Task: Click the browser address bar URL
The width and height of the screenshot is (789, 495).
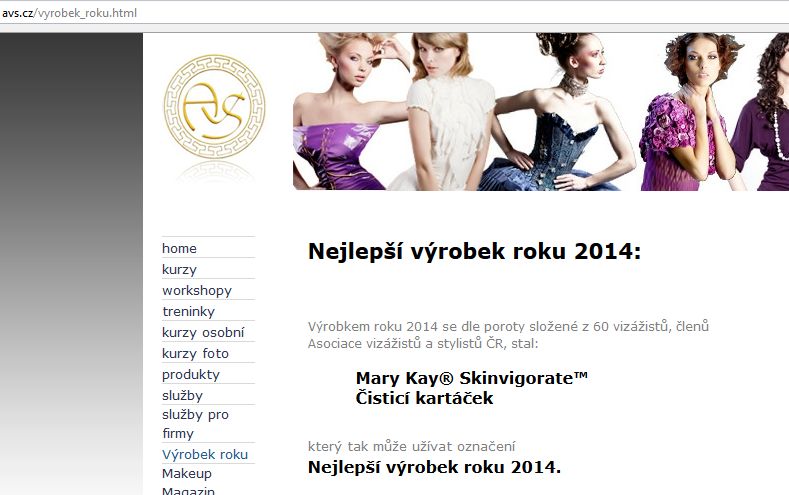Action: 69,13
